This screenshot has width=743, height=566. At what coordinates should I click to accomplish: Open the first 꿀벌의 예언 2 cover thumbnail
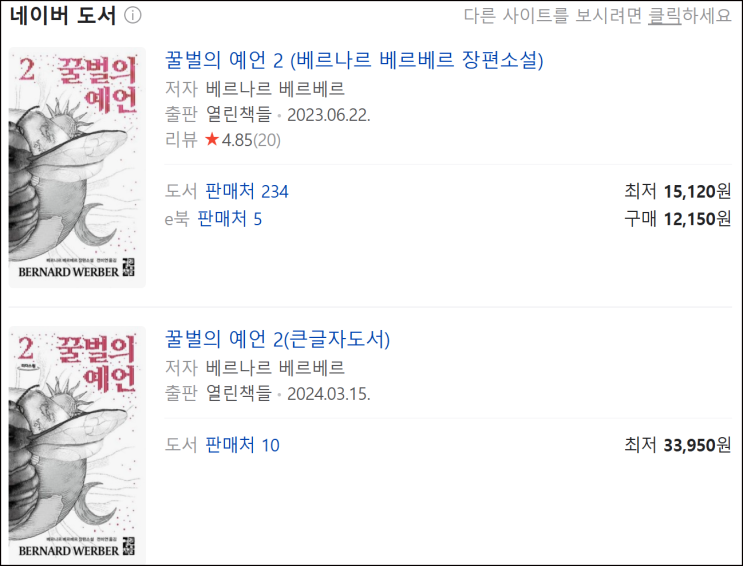pyautogui.click(x=77, y=167)
